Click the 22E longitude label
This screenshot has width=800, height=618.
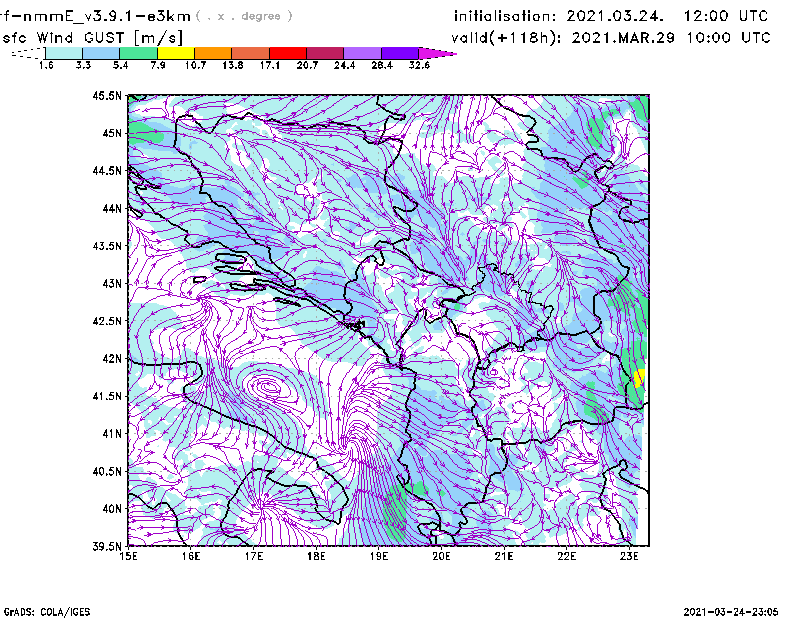[567, 556]
